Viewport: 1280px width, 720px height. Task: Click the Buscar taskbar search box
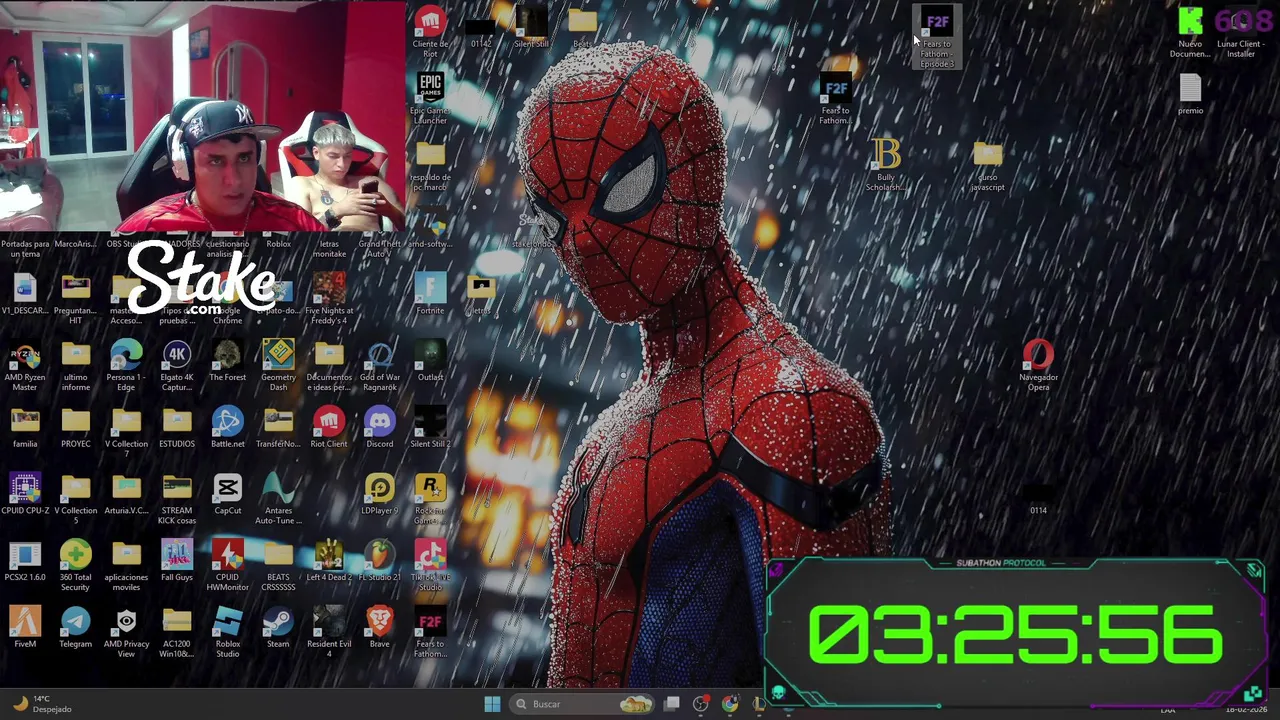pyautogui.click(x=583, y=704)
